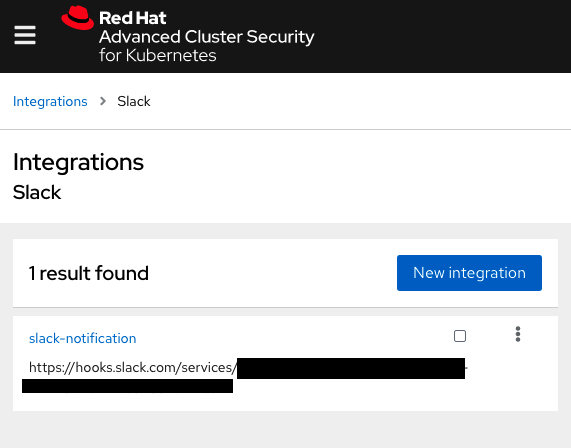Click the Integrations page heading
This screenshot has height=448, width=571.
click(x=78, y=162)
